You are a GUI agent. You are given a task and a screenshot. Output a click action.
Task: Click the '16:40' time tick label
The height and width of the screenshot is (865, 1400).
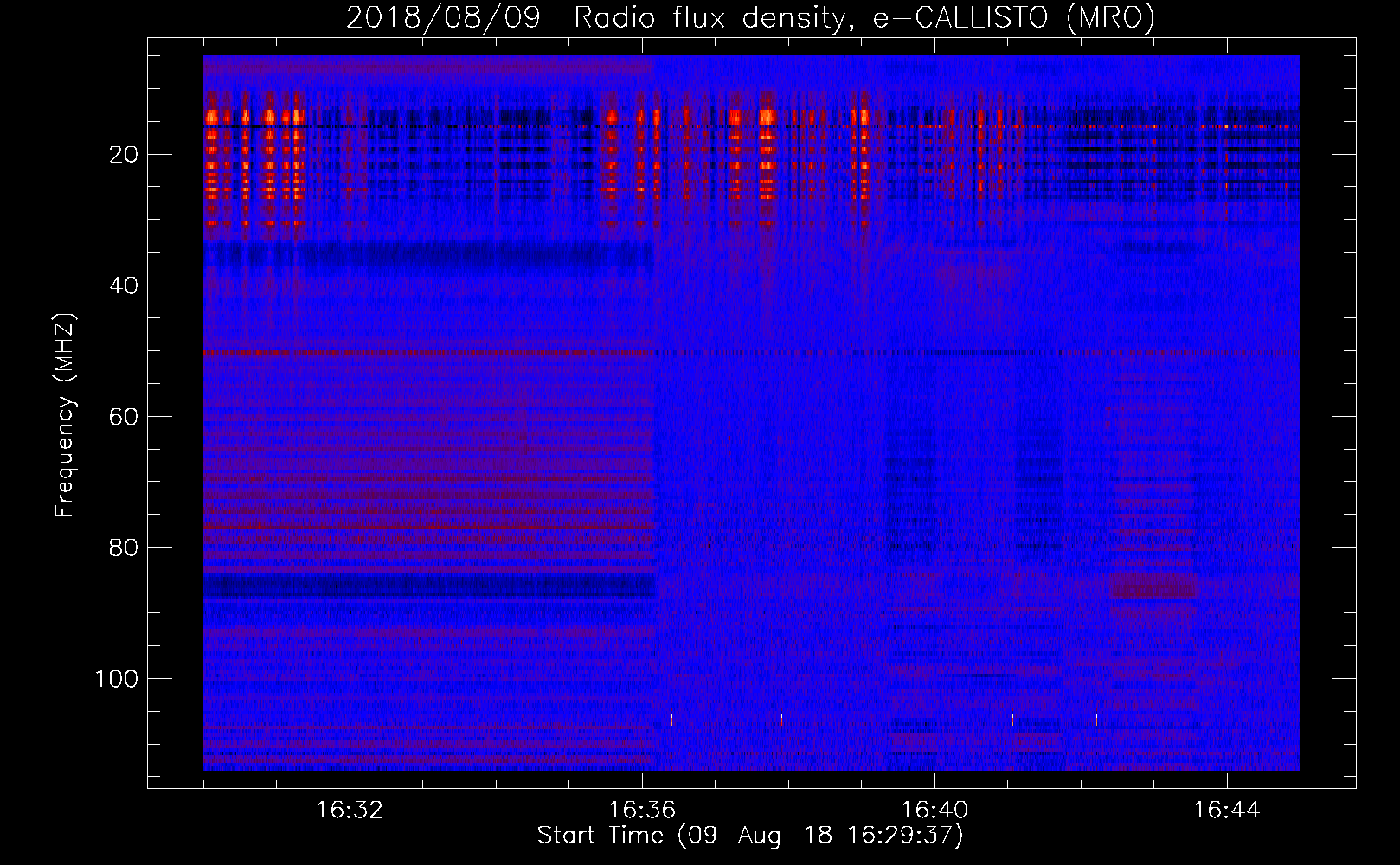coord(934,811)
